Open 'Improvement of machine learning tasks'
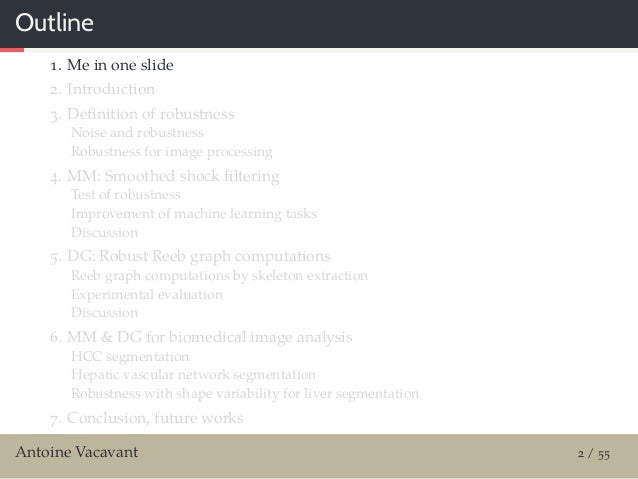 [194, 214]
